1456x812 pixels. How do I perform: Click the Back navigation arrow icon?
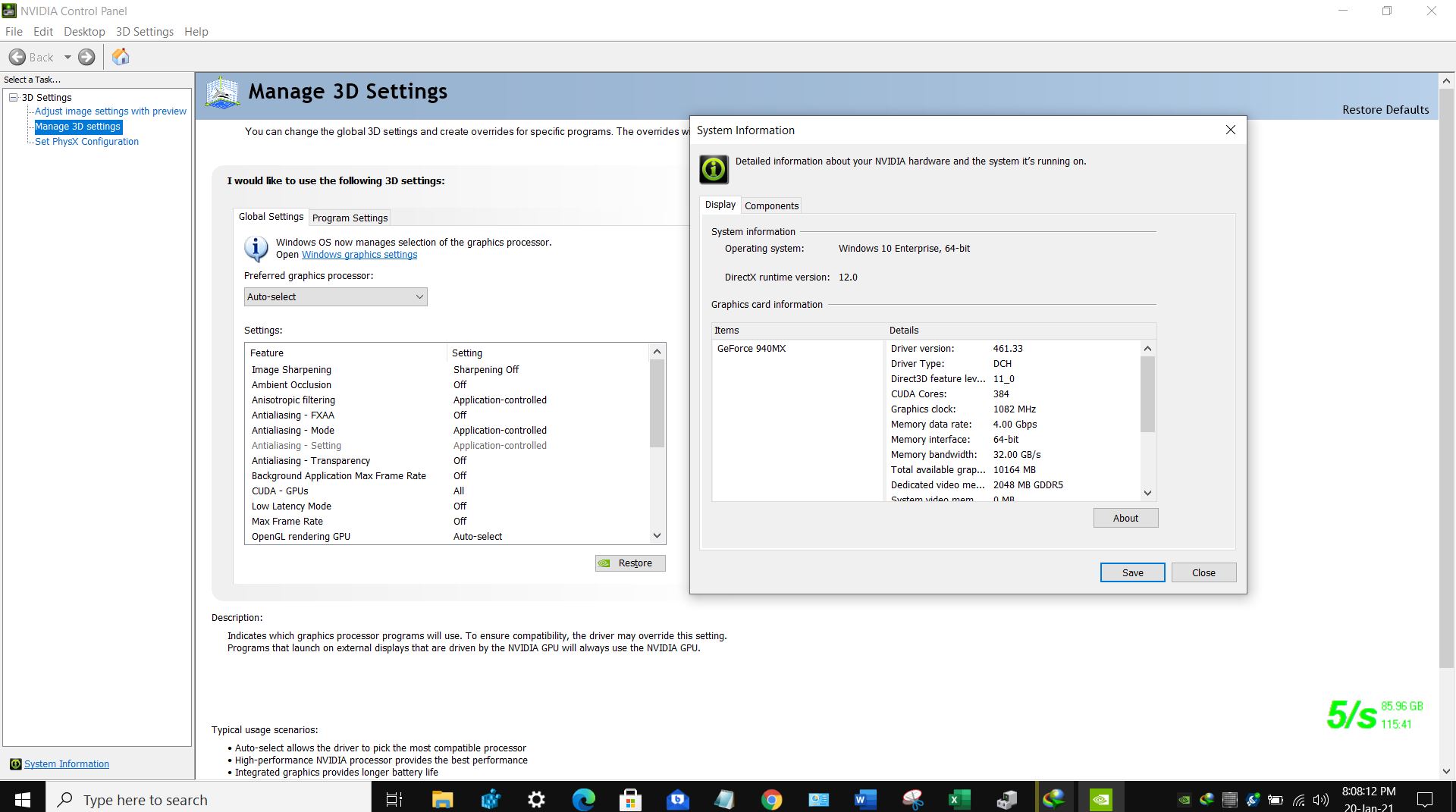(17, 57)
